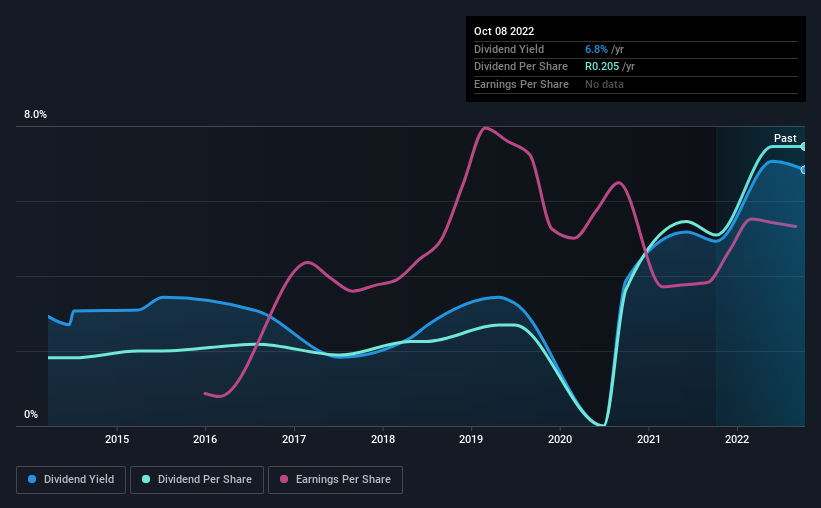Click the Past label on the chart

tap(785, 138)
